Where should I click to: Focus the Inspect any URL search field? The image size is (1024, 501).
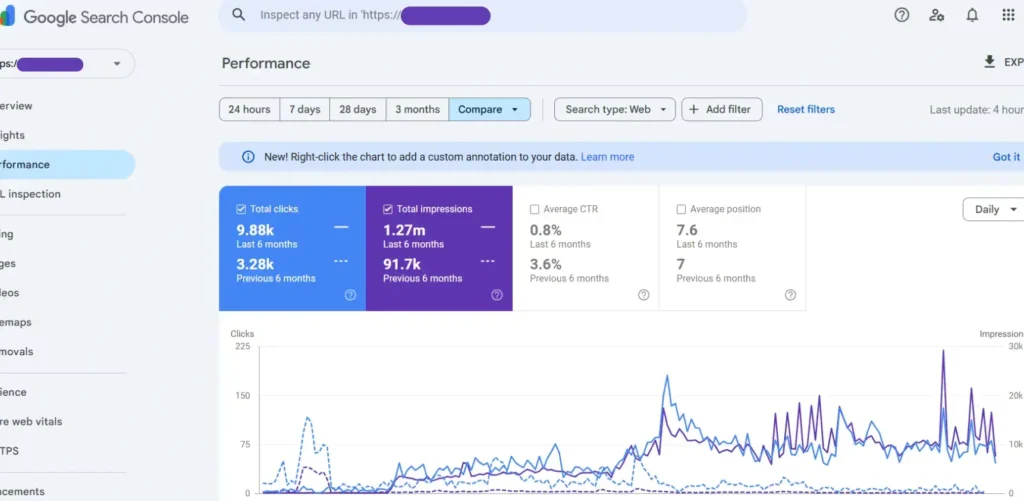(483, 15)
